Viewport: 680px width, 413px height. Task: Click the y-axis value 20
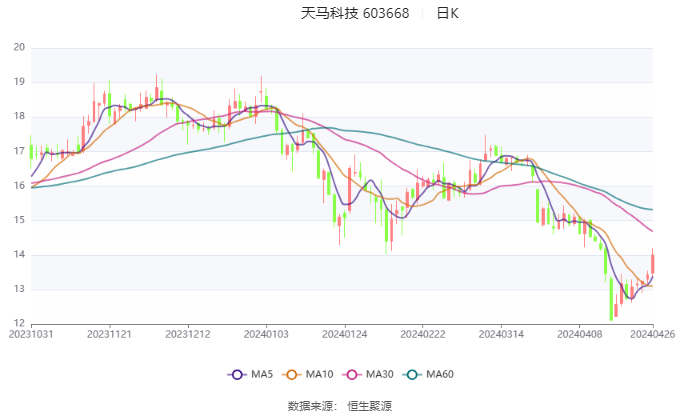coord(19,47)
